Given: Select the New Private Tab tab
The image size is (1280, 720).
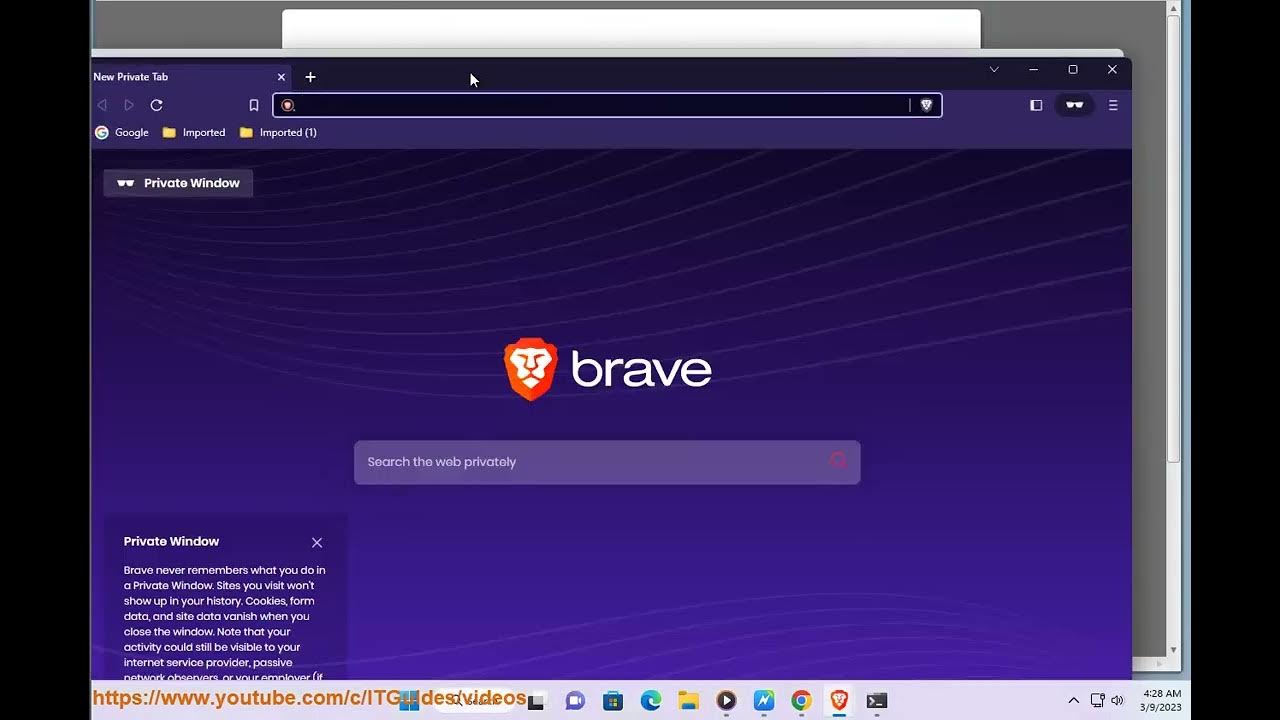Looking at the screenshot, I should pyautogui.click(x=185, y=77).
